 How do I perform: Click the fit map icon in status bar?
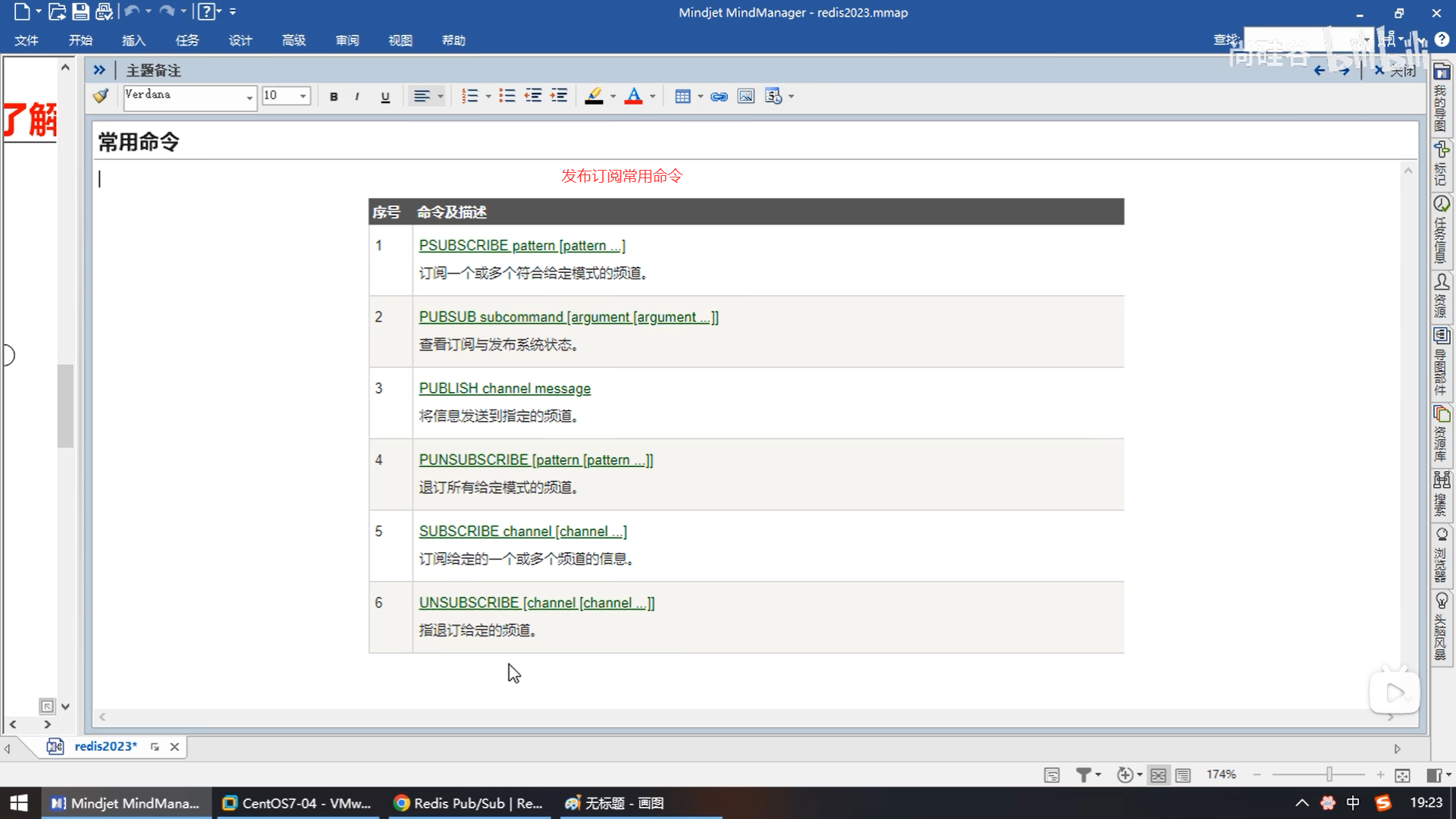1402,775
